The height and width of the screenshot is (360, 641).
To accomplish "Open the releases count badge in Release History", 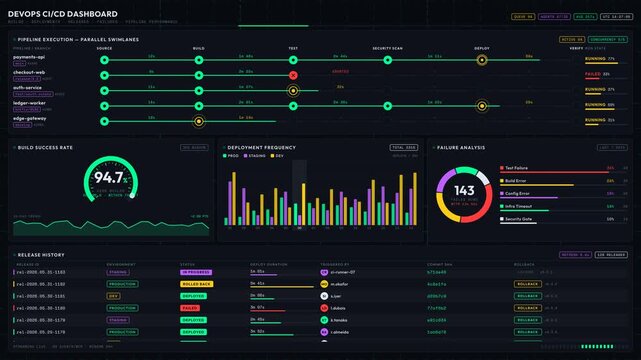I will (x=611, y=255).
